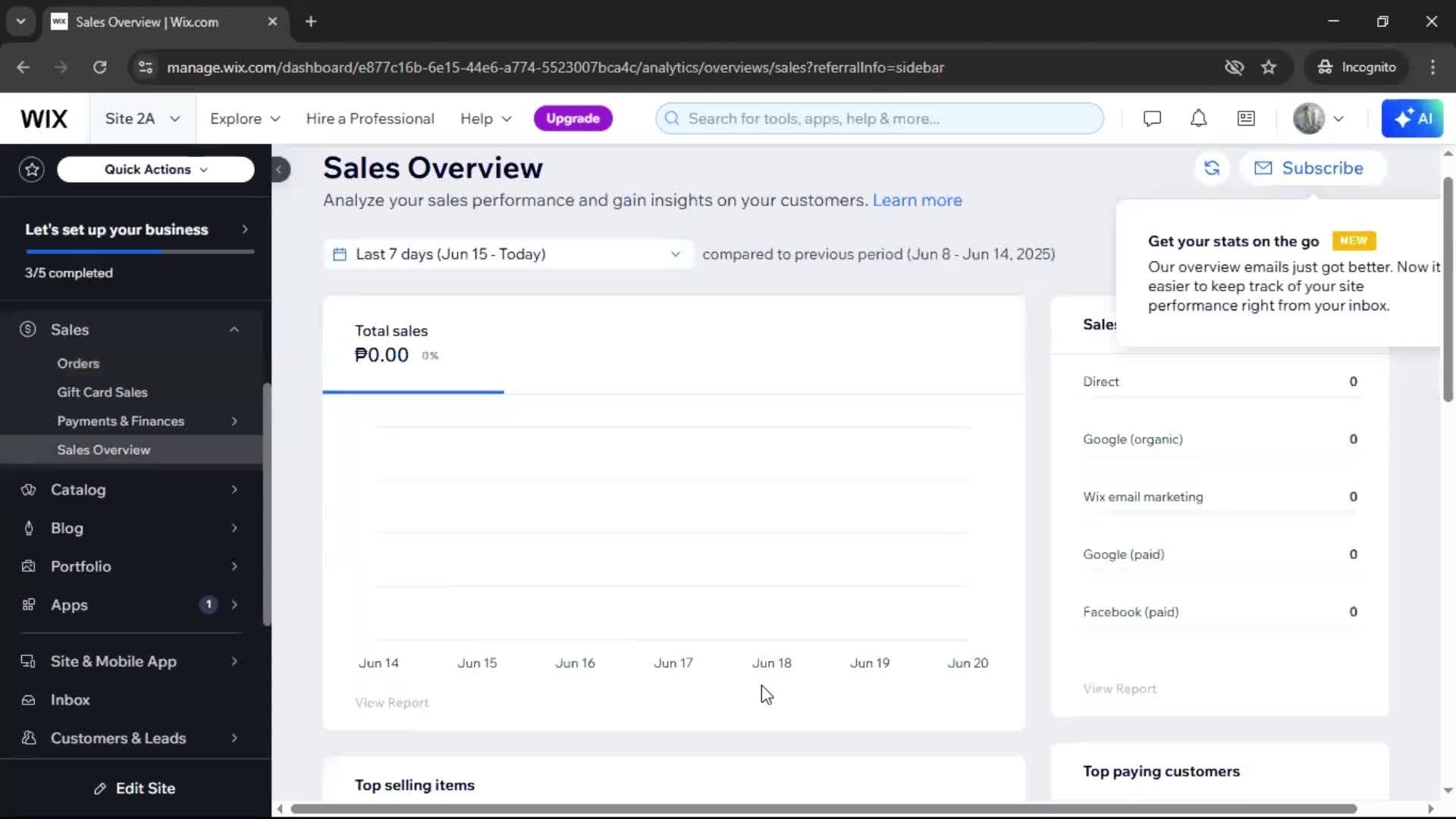
Task: Click the Site & Mobile App icon
Action: pyautogui.click(x=28, y=661)
